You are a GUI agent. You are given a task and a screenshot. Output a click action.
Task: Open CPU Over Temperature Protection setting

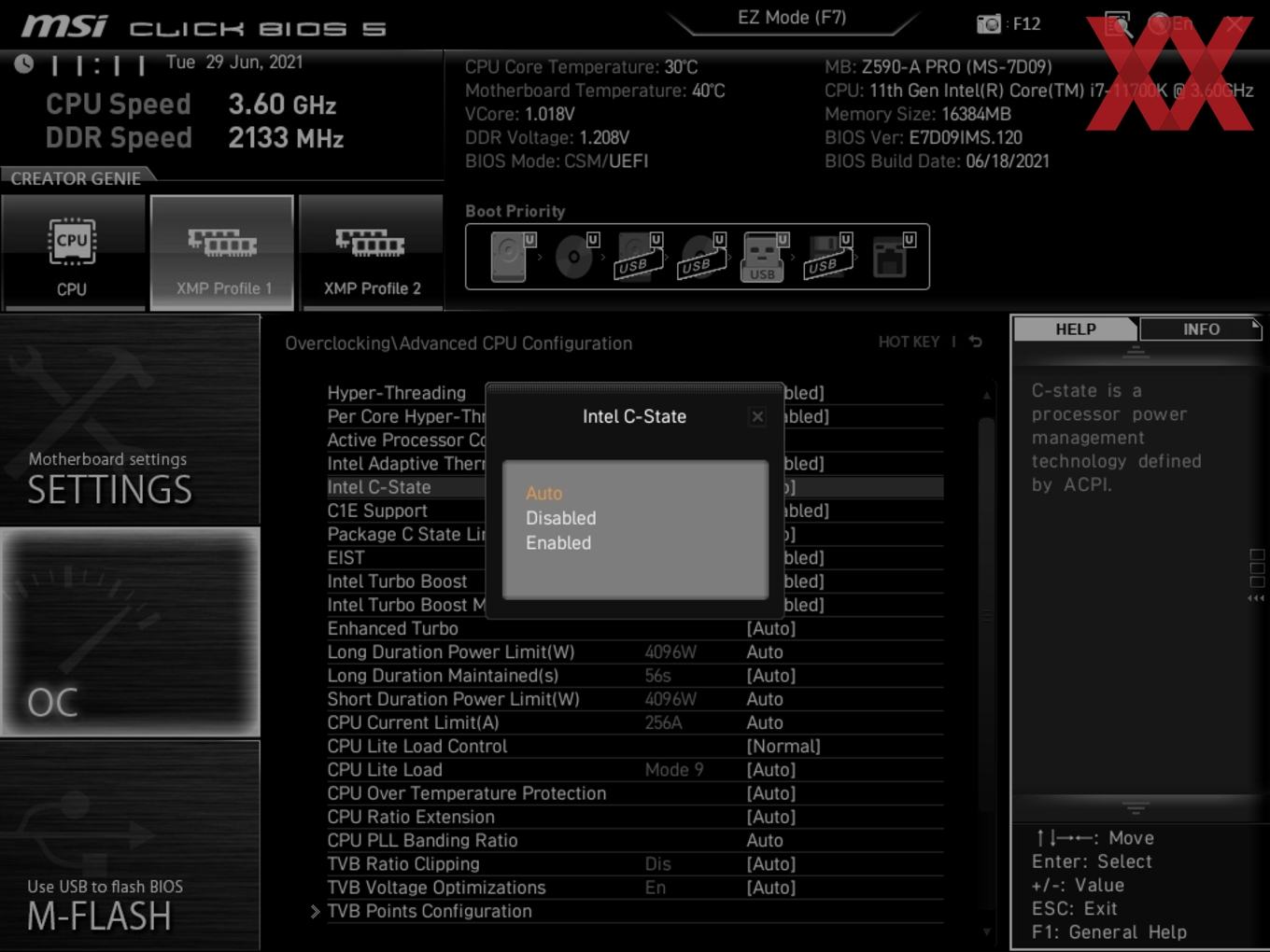[635, 793]
